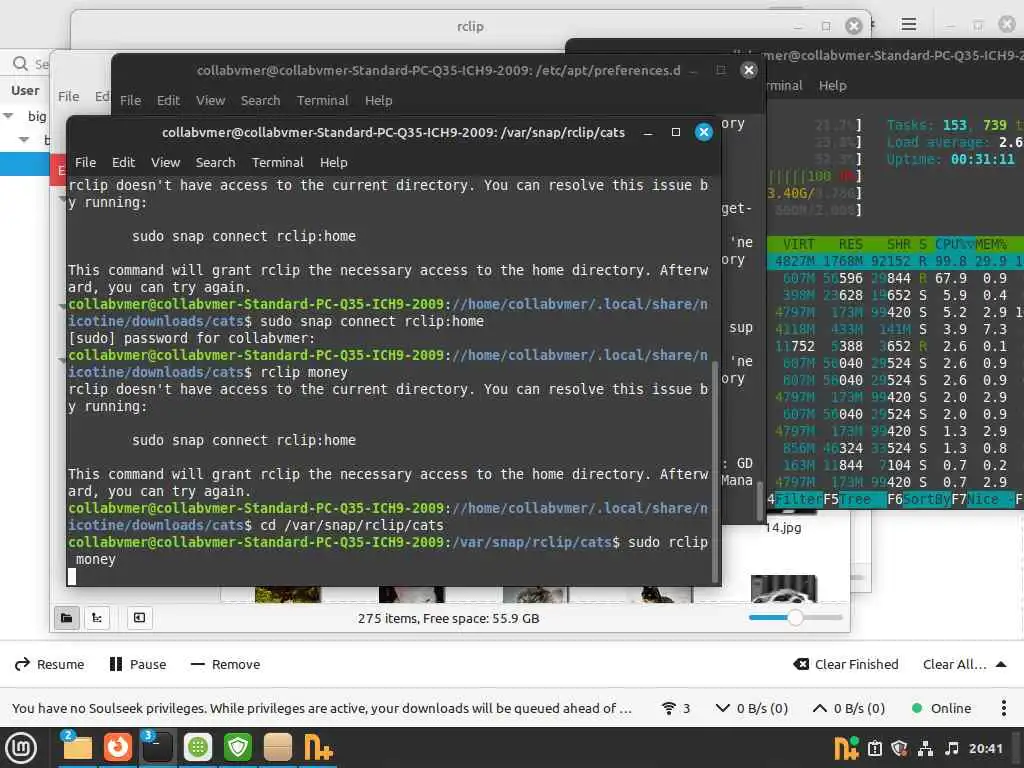Open the music note tray icon
The width and height of the screenshot is (1024, 768).
tap(952, 748)
